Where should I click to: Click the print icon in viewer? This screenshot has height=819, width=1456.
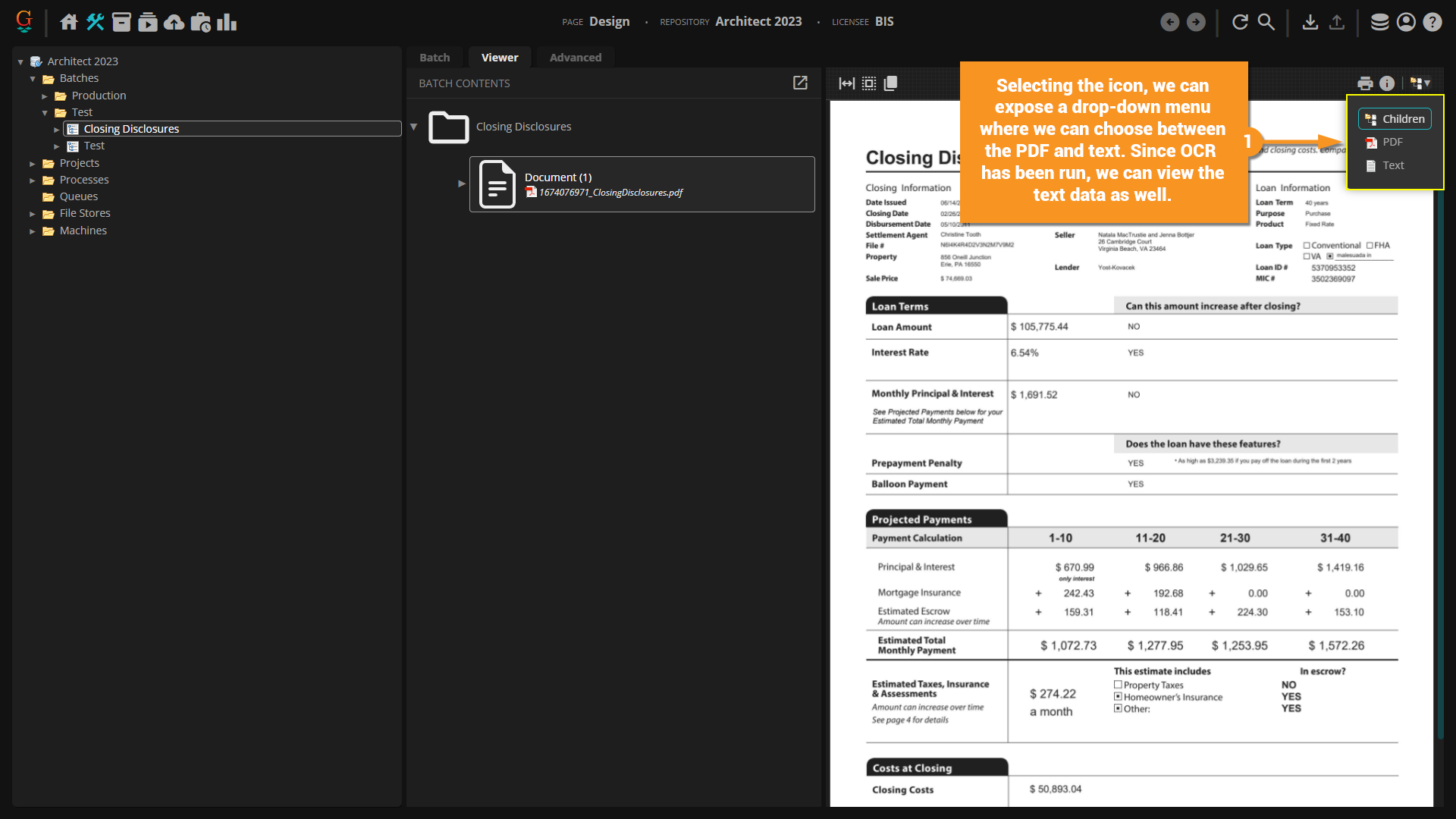[x=1365, y=83]
